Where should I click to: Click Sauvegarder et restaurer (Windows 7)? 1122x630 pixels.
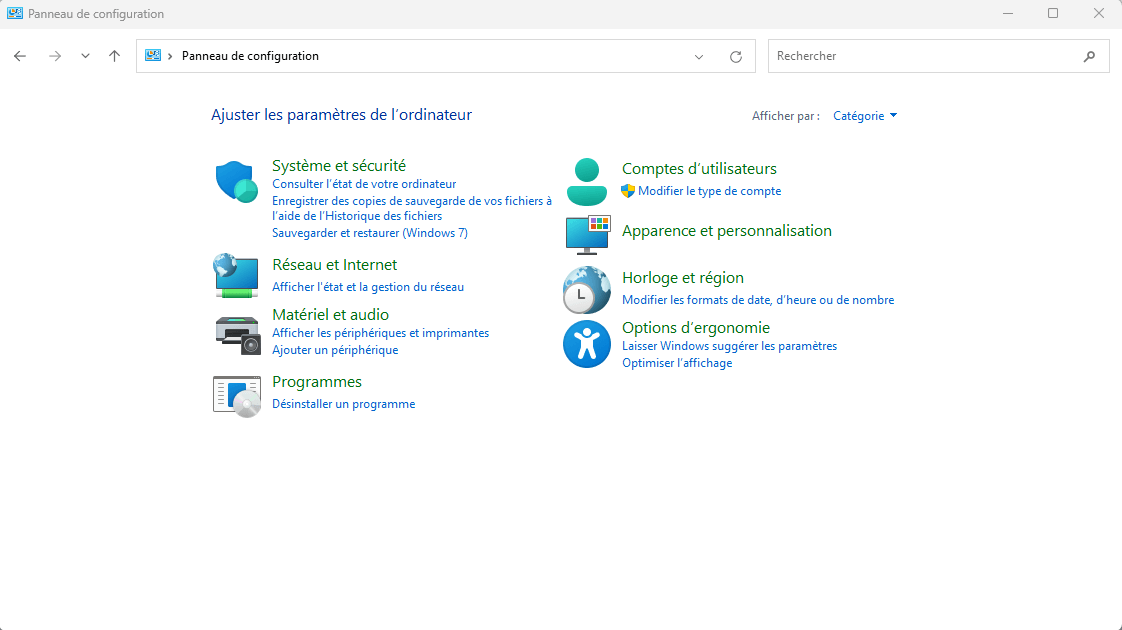click(x=368, y=232)
